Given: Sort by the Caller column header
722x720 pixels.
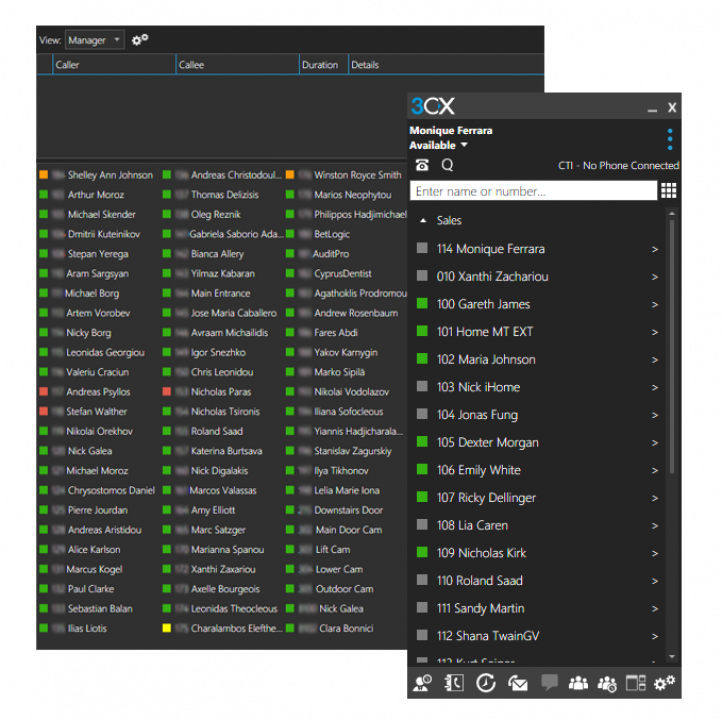Looking at the screenshot, I should [68, 65].
